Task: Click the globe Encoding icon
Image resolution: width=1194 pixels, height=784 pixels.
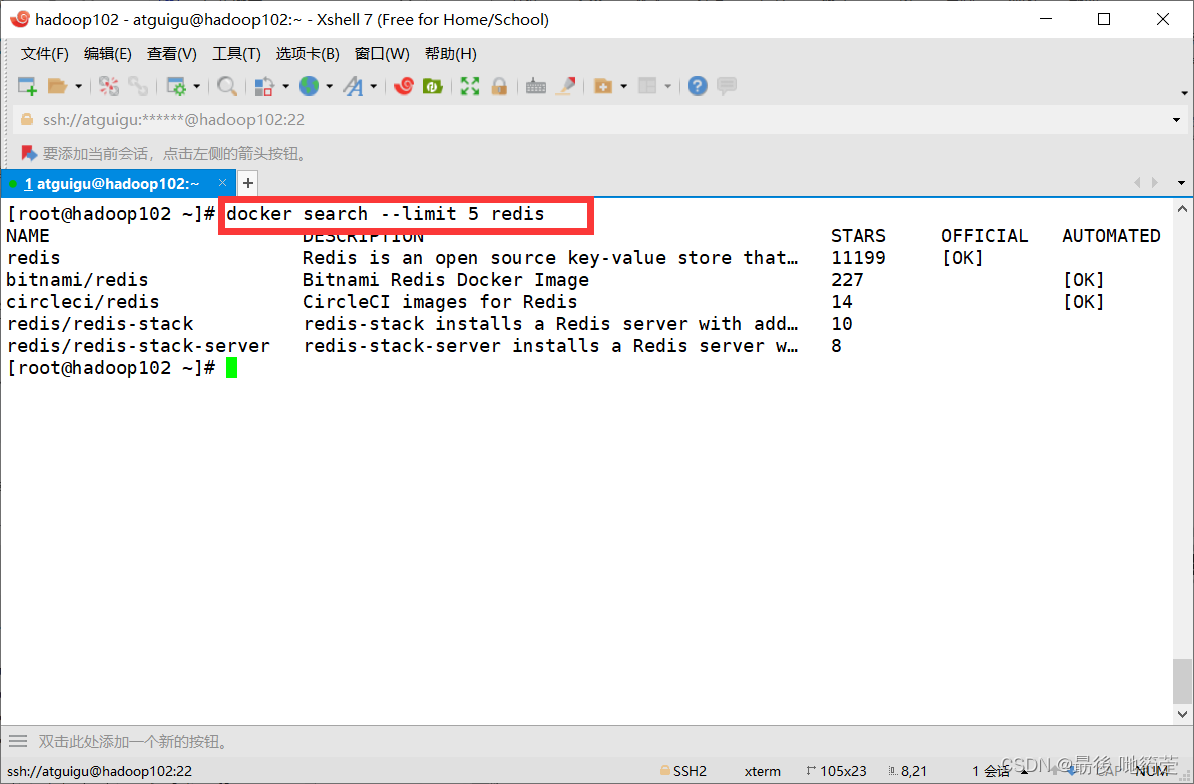Action: point(309,86)
